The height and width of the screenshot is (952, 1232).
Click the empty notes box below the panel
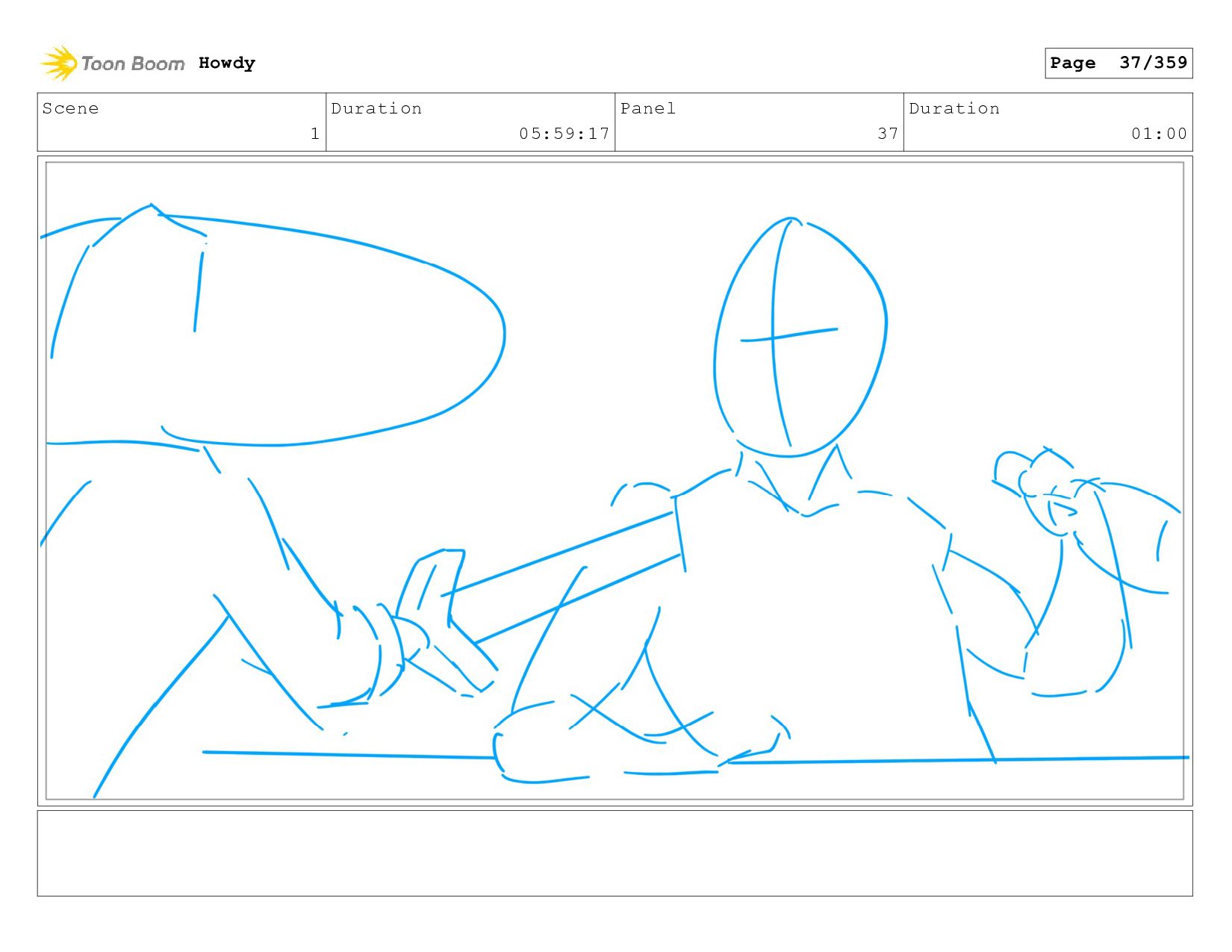[615, 853]
